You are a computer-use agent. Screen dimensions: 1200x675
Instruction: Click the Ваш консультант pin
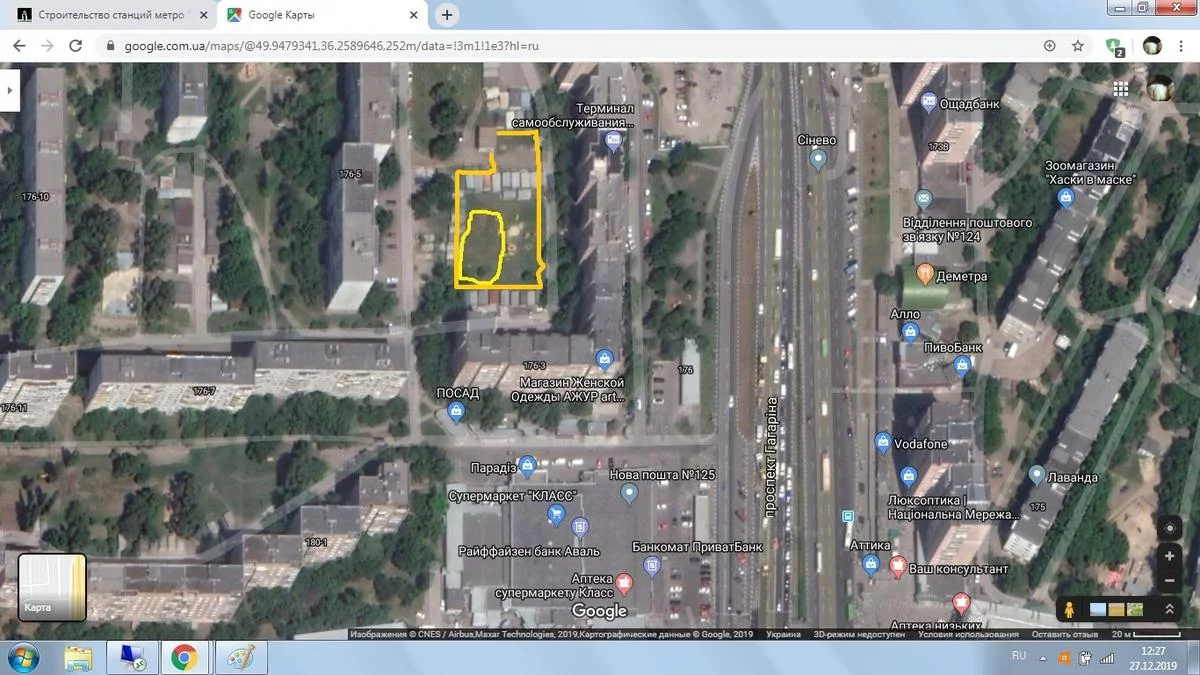coord(897,565)
